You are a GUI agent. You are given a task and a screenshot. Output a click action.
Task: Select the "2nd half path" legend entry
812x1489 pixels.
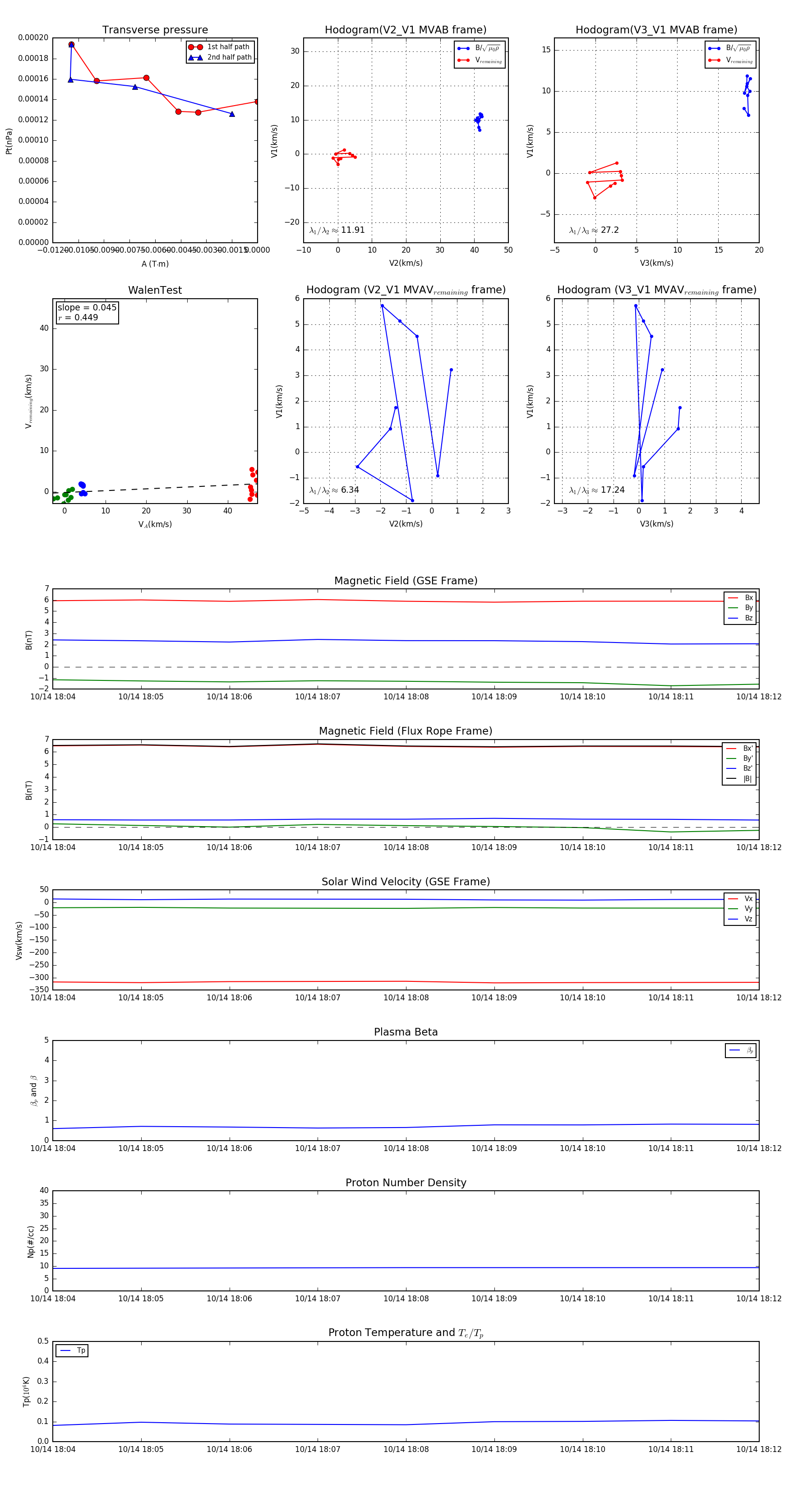pos(220,57)
